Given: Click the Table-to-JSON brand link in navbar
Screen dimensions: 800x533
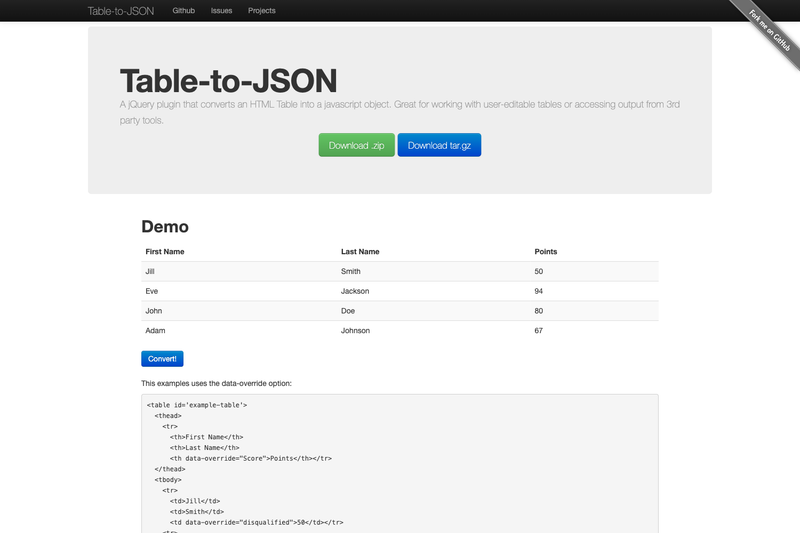Looking at the screenshot, I should pos(120,11).
